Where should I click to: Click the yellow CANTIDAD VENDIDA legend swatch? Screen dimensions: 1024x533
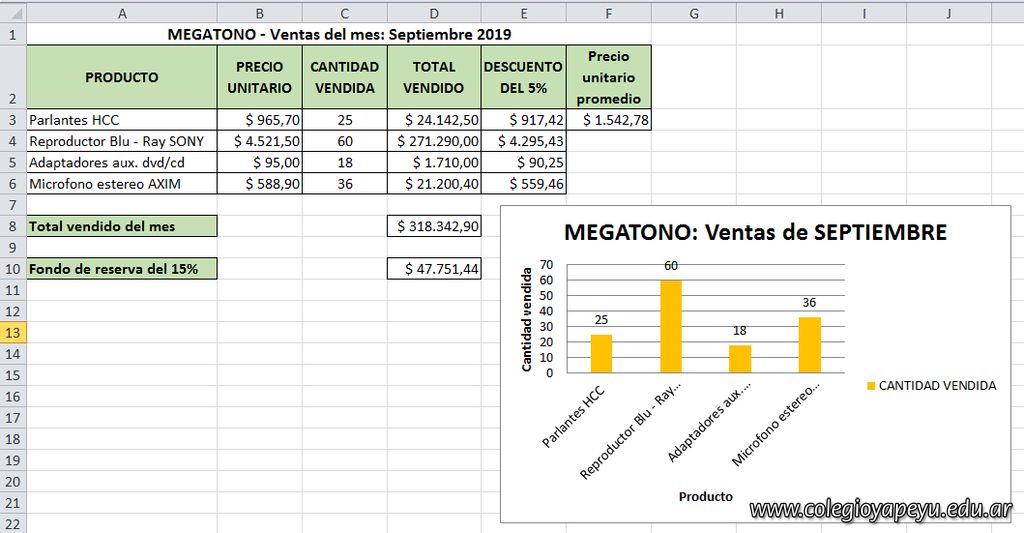tap(870, 386)
